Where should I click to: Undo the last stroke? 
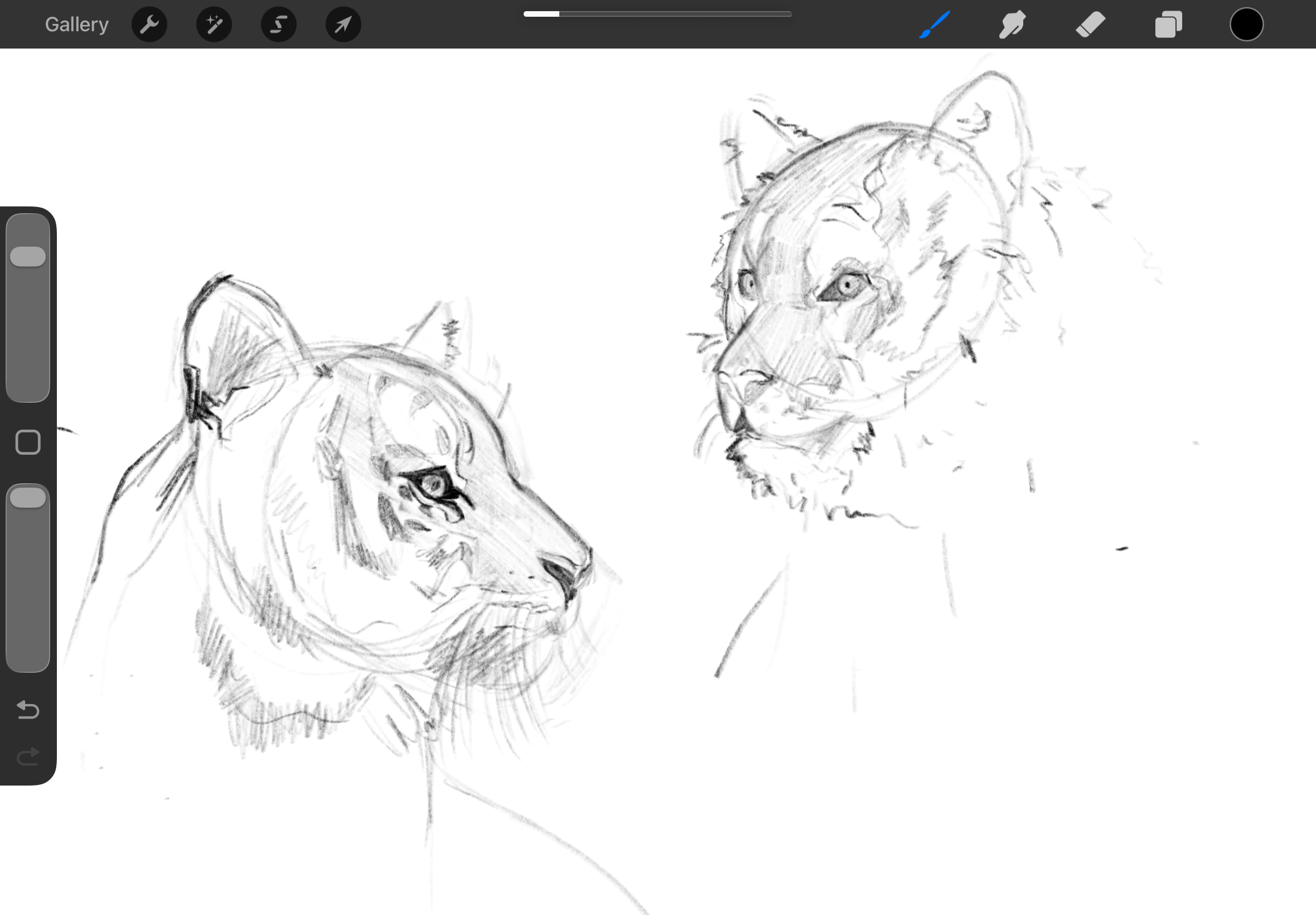click(27, 710)
